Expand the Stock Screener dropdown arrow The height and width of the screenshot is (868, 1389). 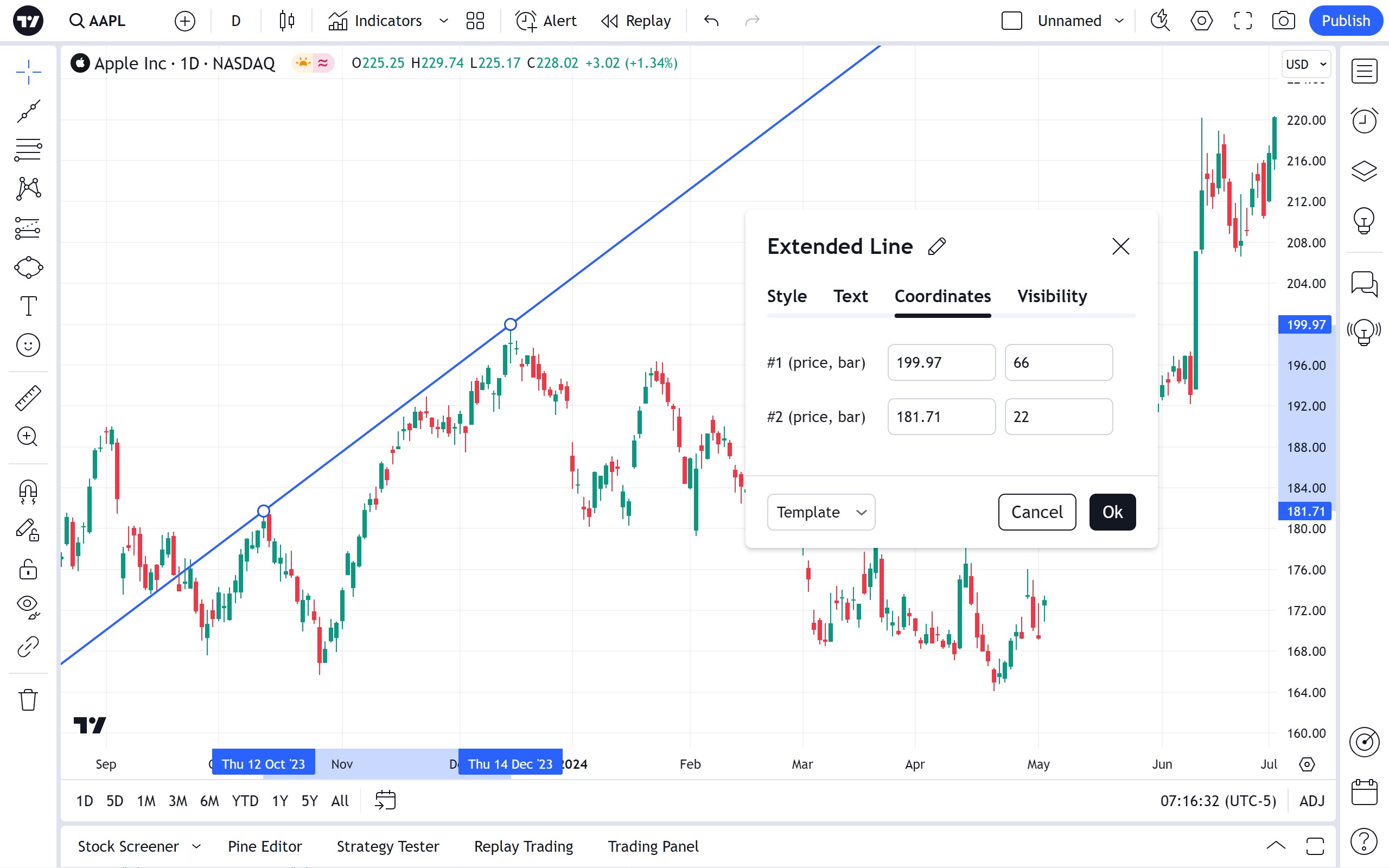196,846
